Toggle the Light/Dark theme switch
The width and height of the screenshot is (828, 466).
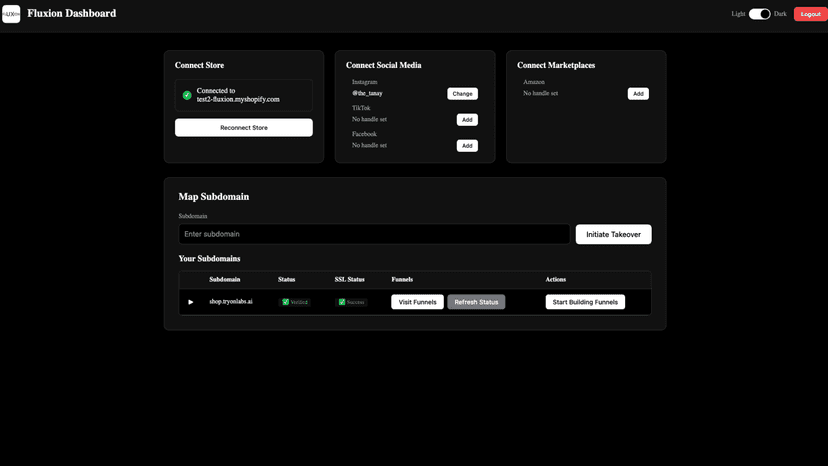tap(759, 14)
